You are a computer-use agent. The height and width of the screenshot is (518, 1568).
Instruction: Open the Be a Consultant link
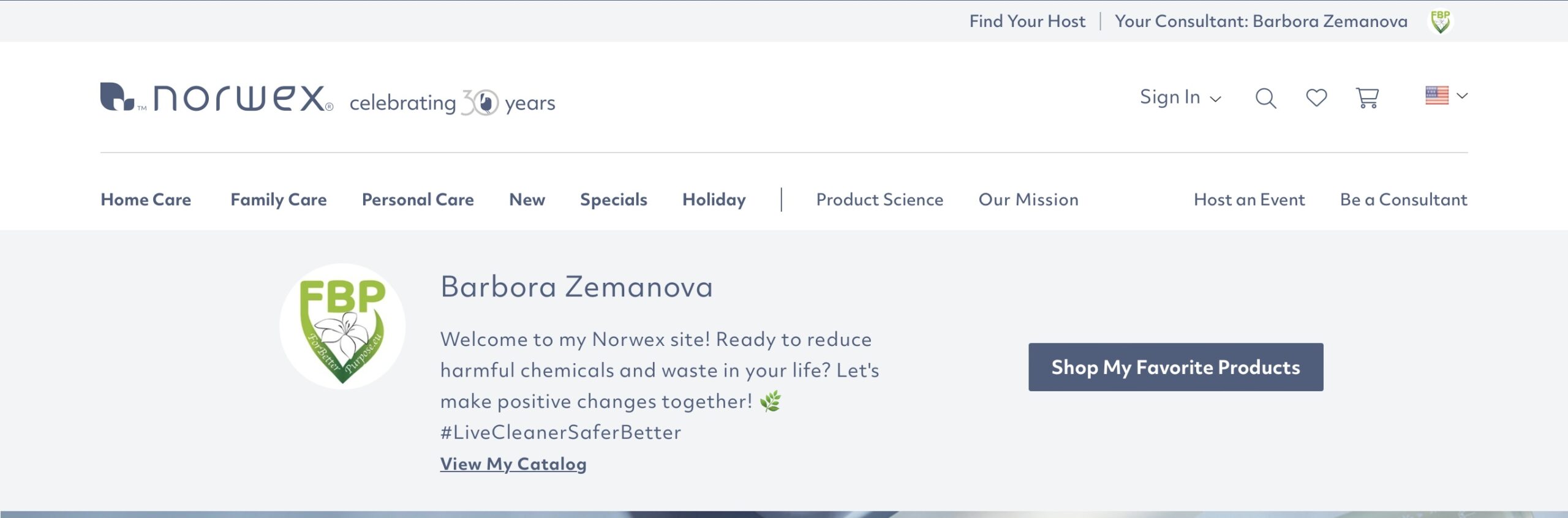point(1404,200)
